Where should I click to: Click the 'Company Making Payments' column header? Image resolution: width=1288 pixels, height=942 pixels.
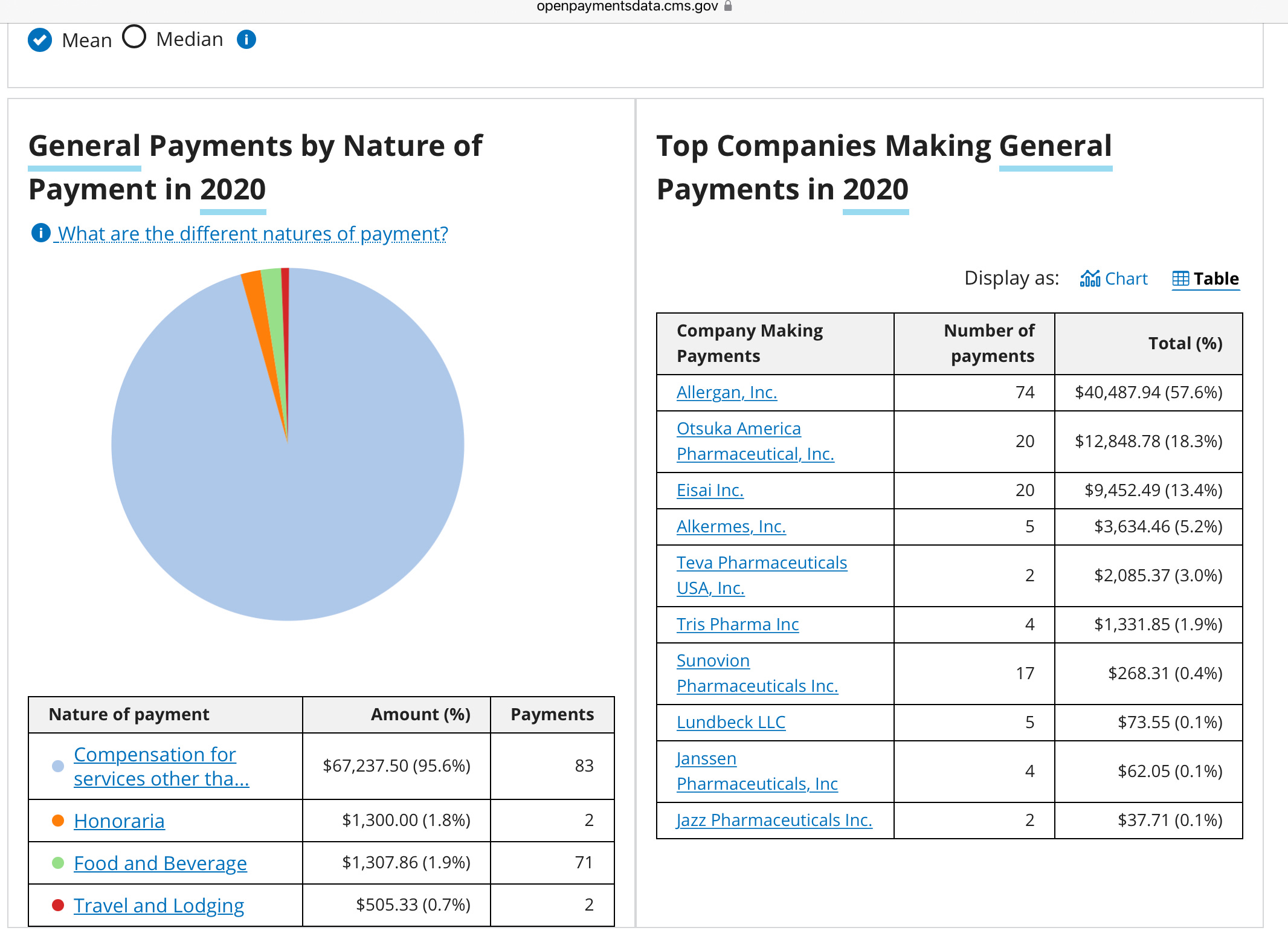(775, 343)
